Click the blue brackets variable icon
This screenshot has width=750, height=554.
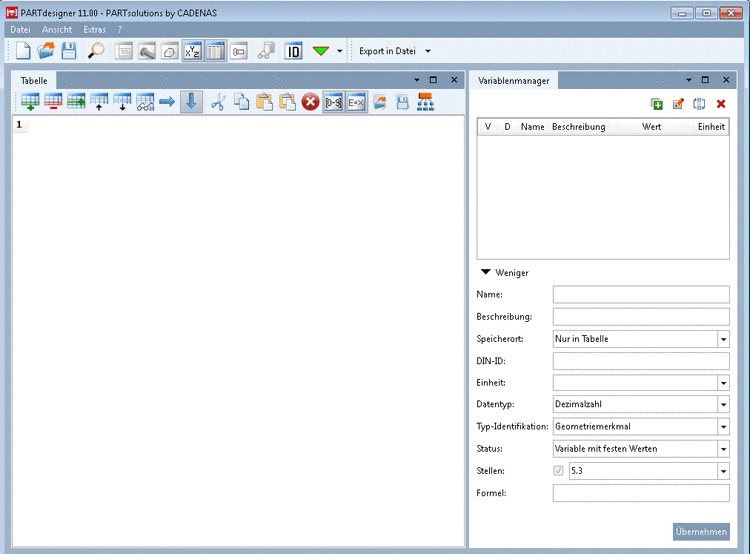coord(699,104)
